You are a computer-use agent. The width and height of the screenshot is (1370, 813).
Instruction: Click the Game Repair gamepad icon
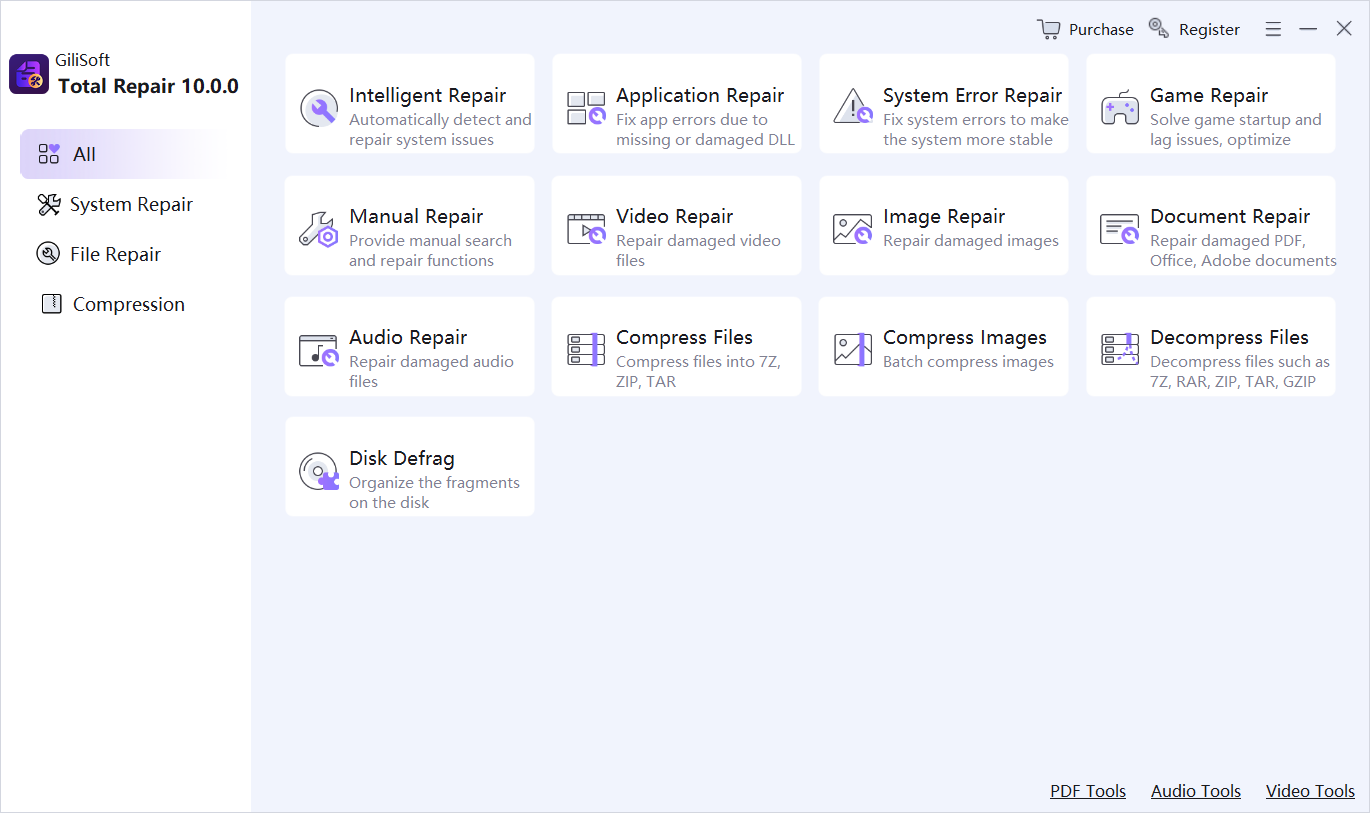(1120, 108)
